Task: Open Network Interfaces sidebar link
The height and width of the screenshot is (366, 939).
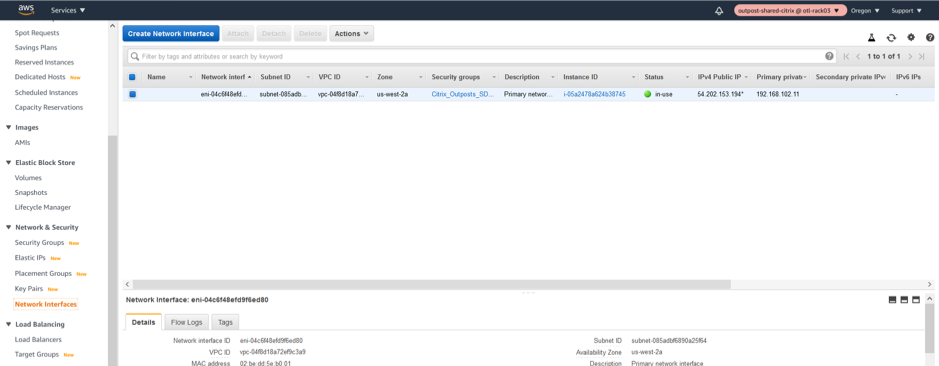Action: coord(46,304)
